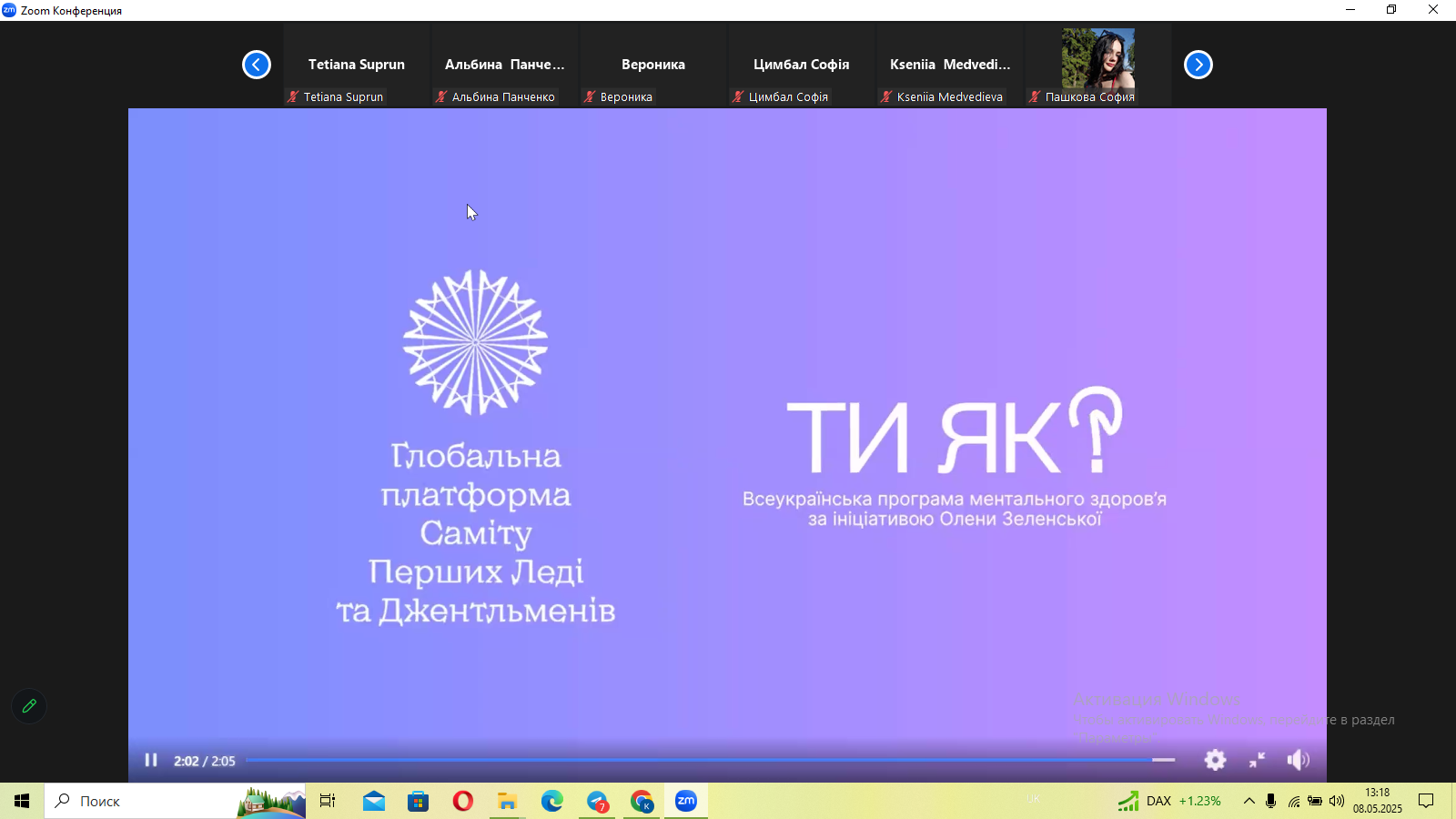The width and height of the screenshot is (1456, 819).
Task: Click the search highlights image in taskbar
Action: (x=271, y=802)
